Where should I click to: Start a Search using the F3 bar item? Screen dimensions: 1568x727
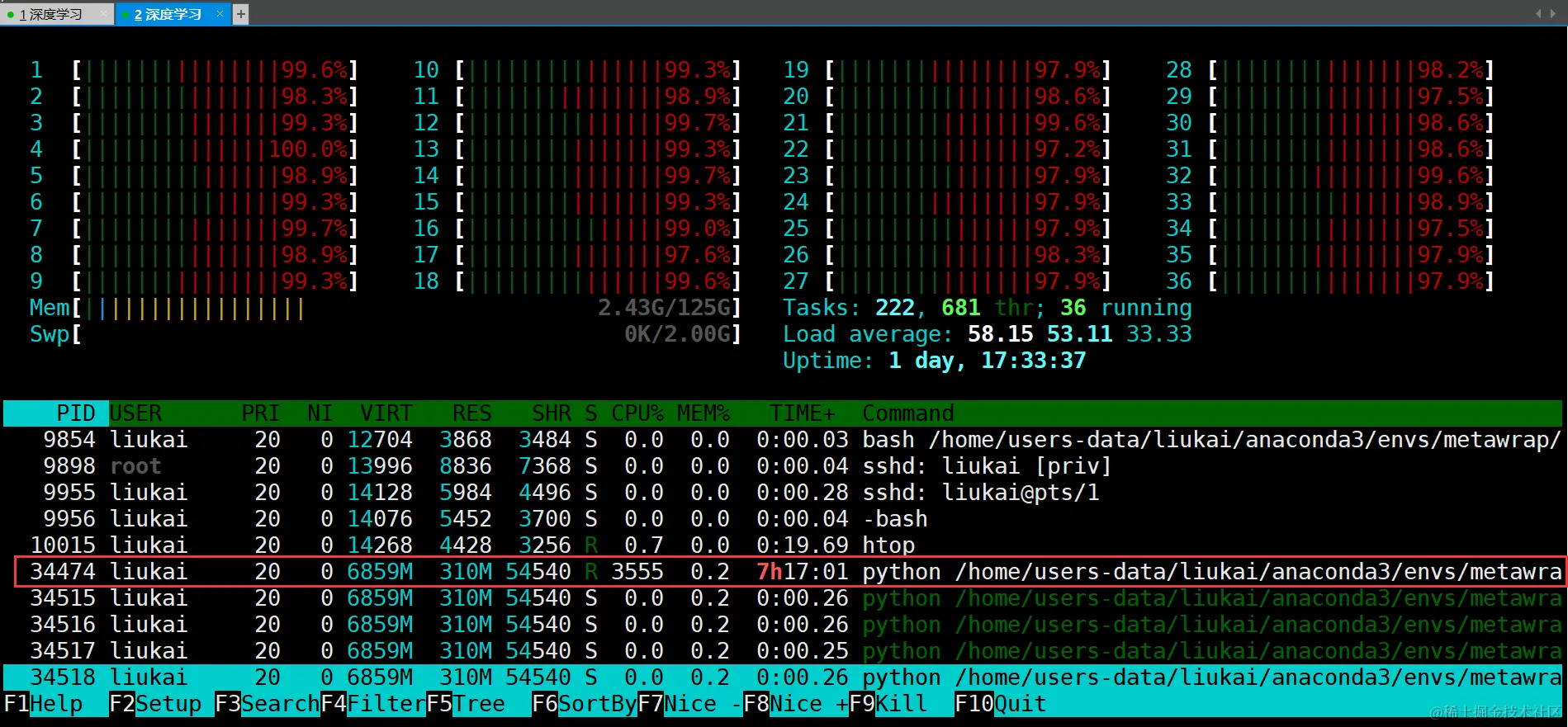[268, 704]
